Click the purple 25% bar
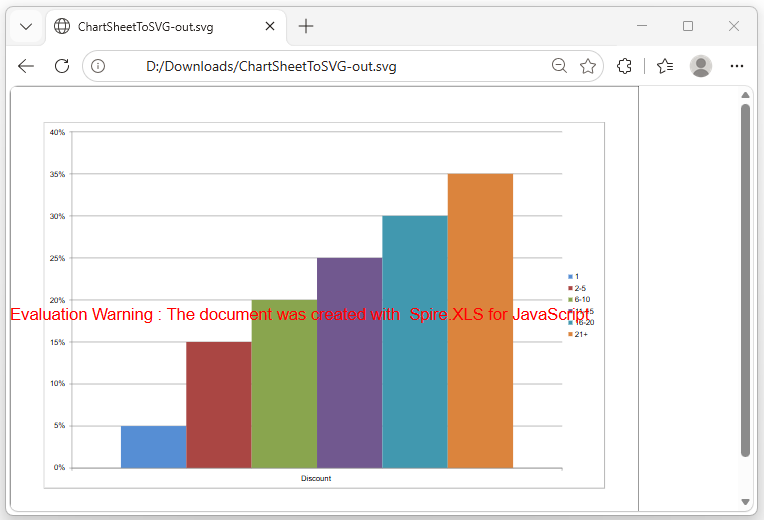Viewport: 764px width, 520px height. (349, 363)
